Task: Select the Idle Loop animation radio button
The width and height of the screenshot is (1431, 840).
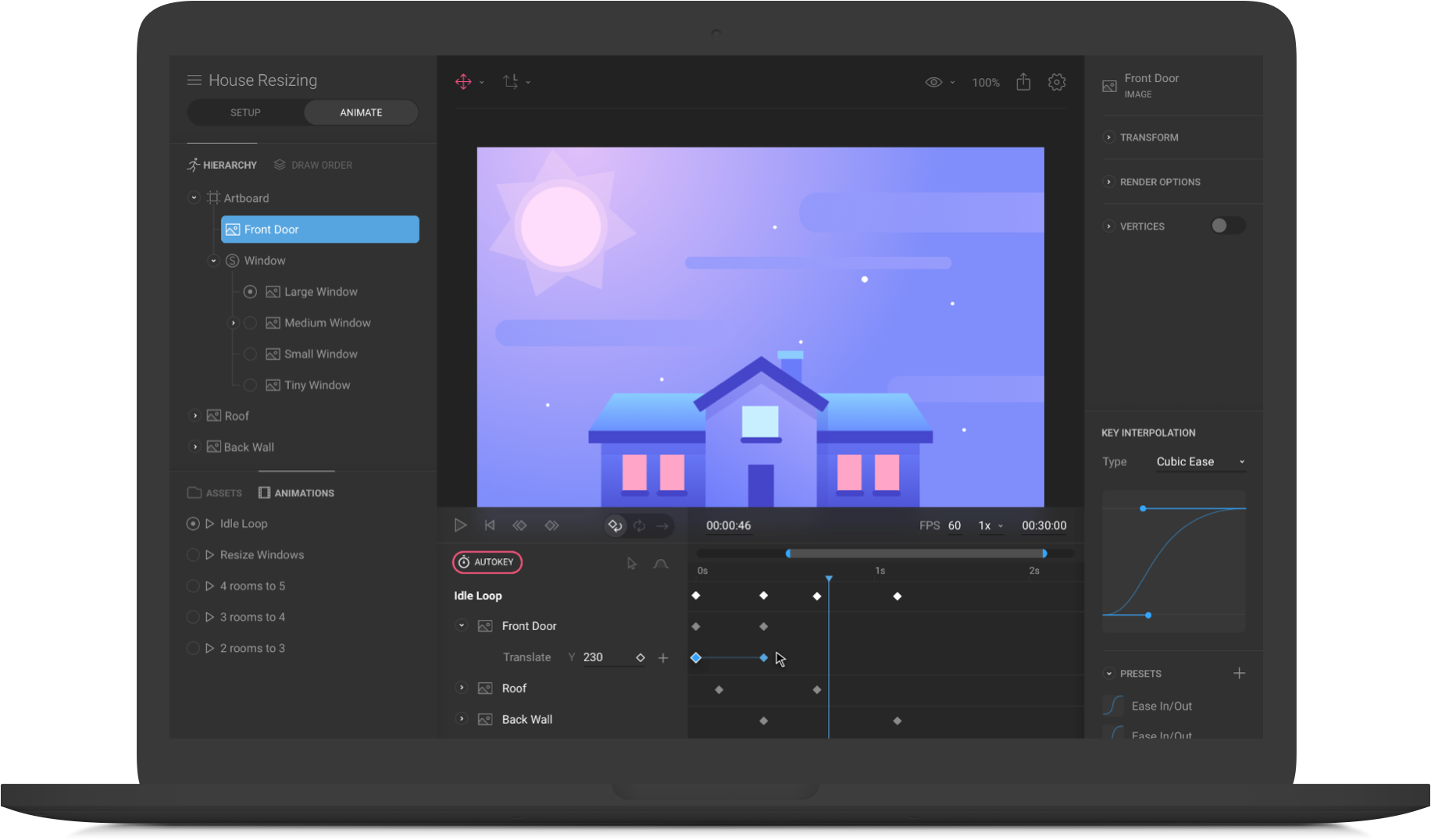Action: (193, 524)
